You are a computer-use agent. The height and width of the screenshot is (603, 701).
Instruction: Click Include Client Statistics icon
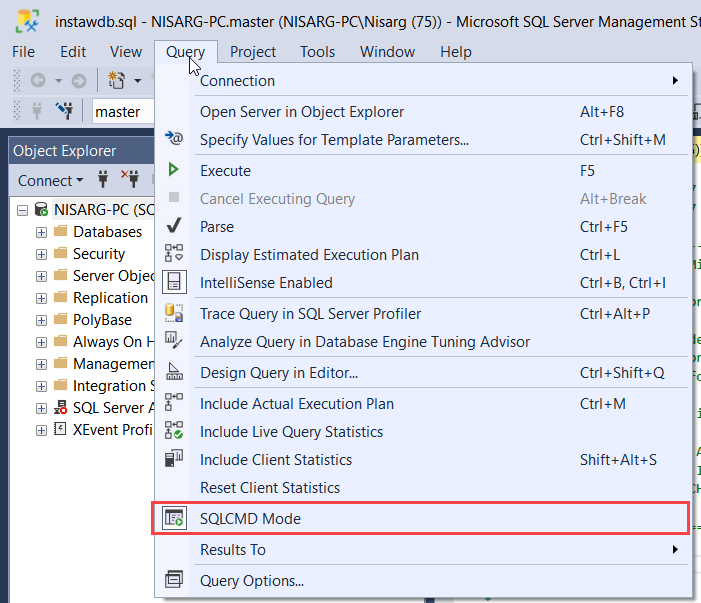tap(174, 460)
